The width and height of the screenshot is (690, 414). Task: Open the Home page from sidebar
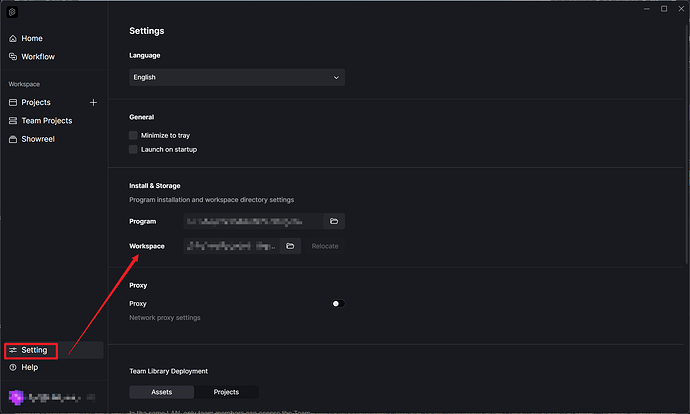pos(32,38)
